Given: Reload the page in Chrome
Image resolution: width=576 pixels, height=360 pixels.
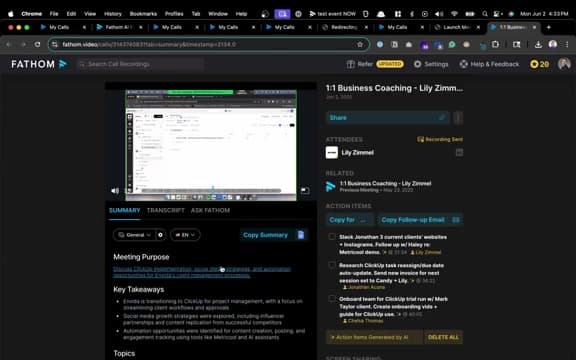Looking at the screenshot, I should [37, 44].
